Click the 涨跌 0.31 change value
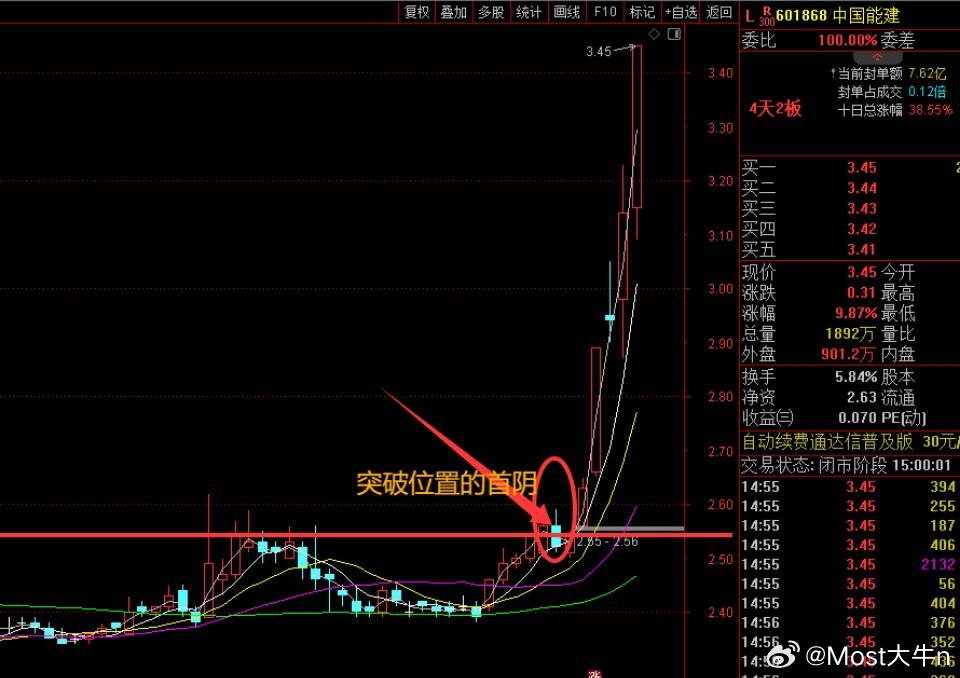The width and height of the screenshot is (960, 678). coord(862,292)
